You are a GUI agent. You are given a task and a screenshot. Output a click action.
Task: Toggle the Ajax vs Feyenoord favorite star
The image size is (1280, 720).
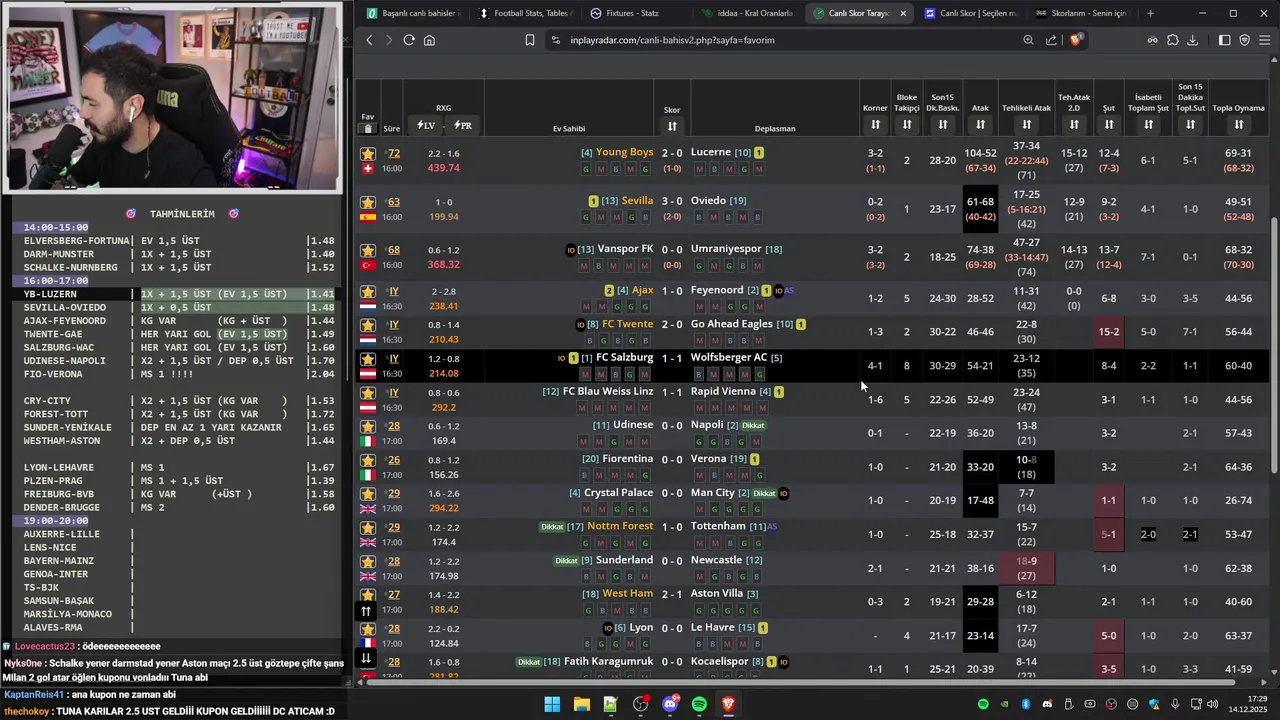368,291
